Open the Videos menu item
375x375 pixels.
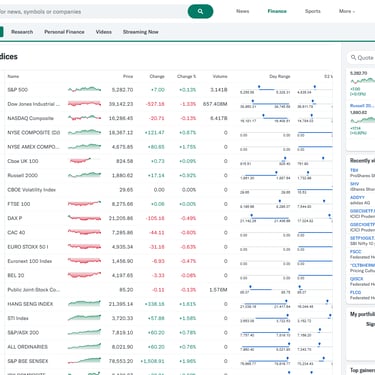pos(104,32)
